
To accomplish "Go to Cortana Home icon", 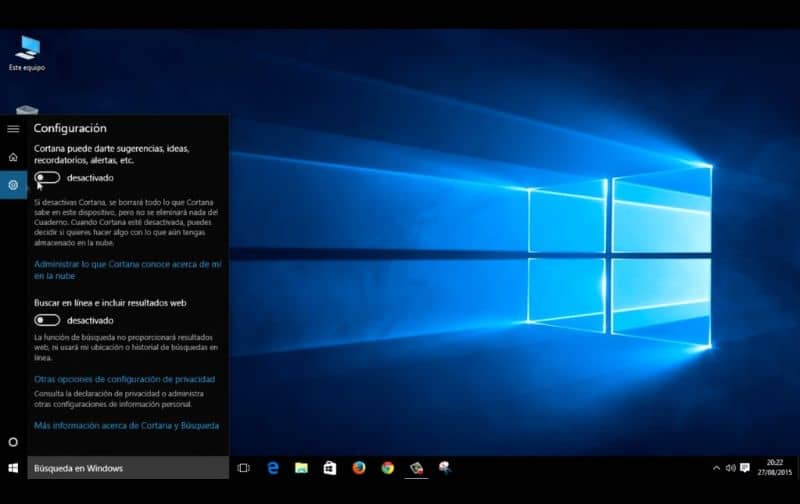I will tap(13, 157).
